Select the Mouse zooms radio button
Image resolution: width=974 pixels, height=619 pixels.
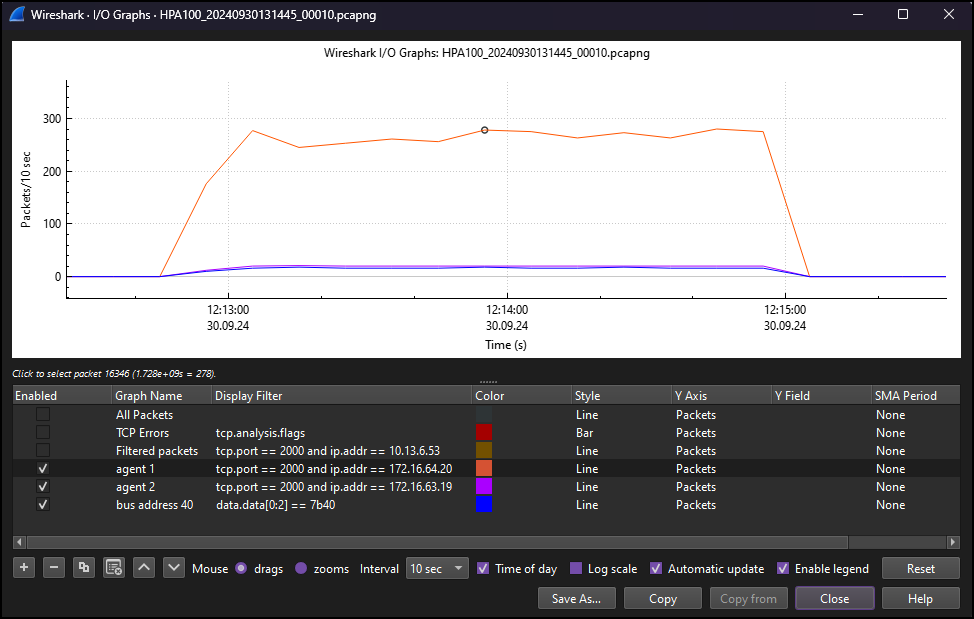tap(301, 568)
